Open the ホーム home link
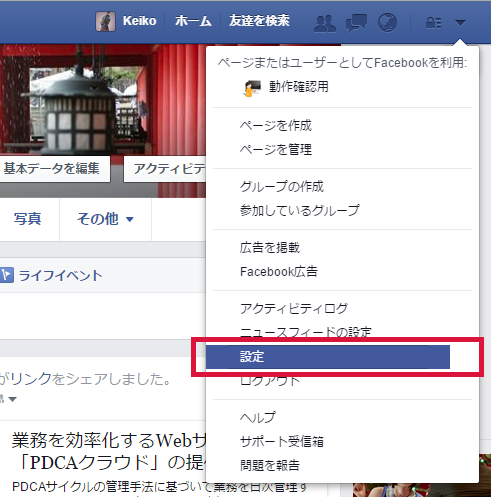The width and height of the screenshot is (491, 497). click(193, 21)
